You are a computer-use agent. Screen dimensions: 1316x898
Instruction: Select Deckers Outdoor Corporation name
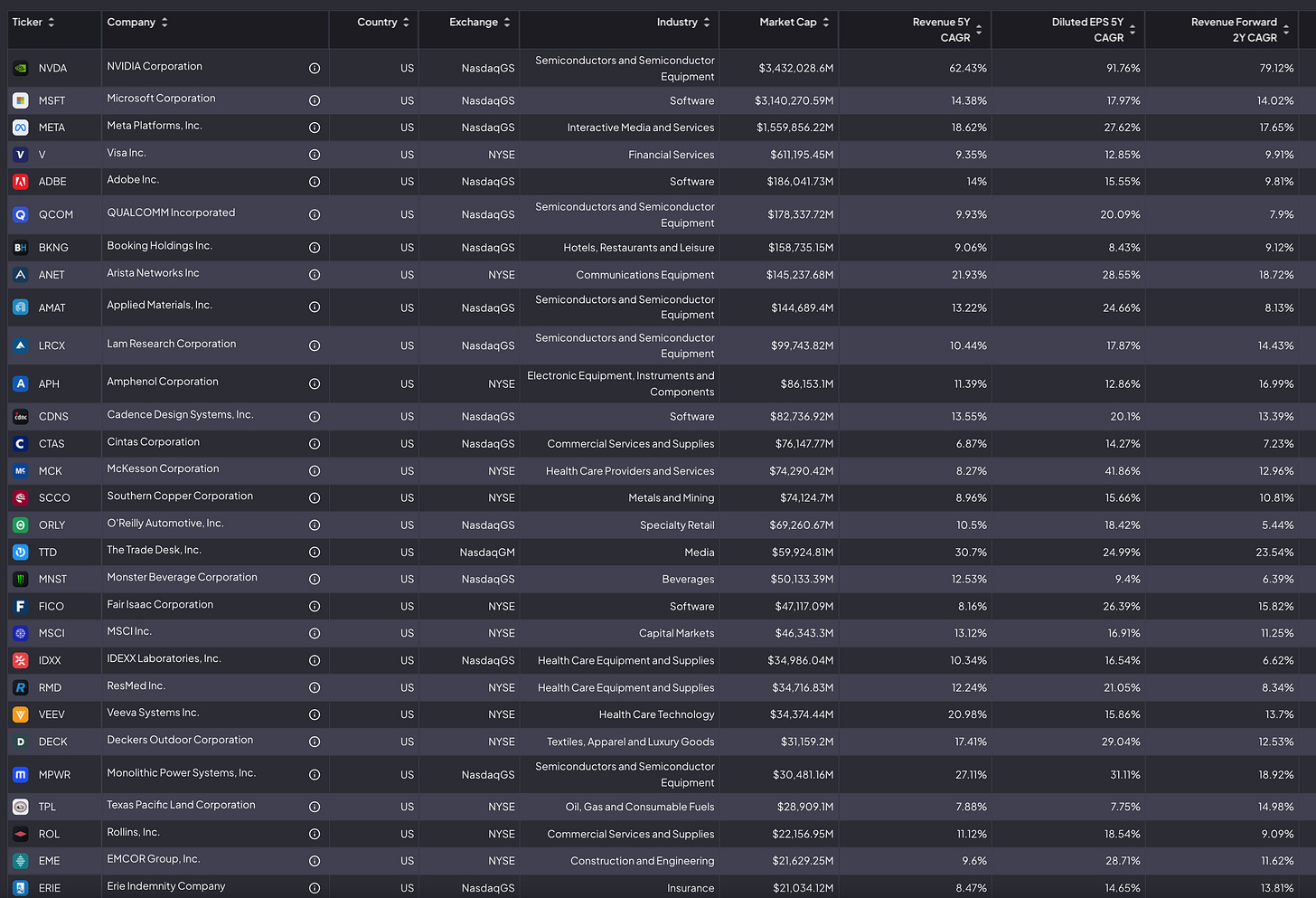[180, 740]
